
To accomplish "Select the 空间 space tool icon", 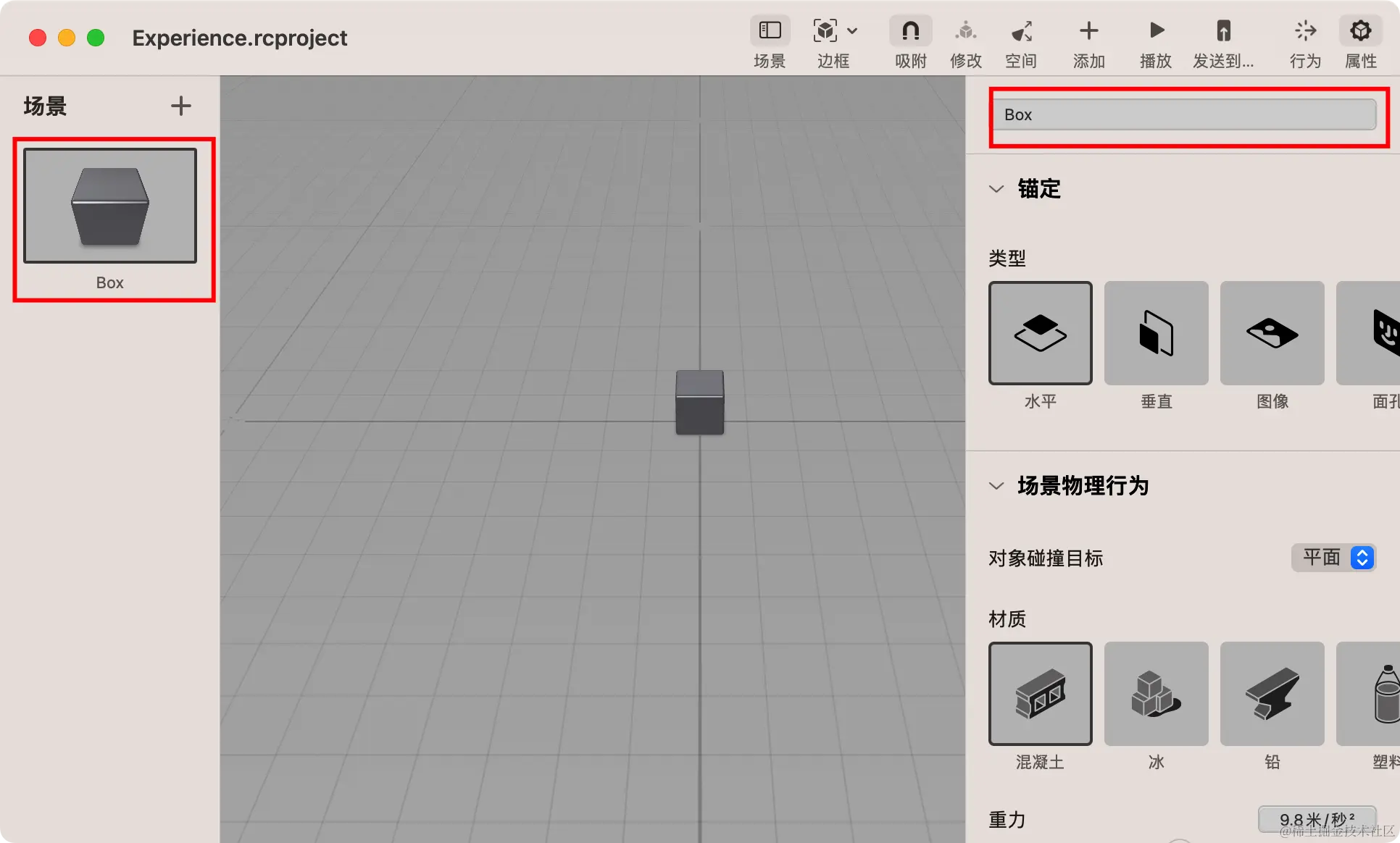I will (x=1021, y=31).
